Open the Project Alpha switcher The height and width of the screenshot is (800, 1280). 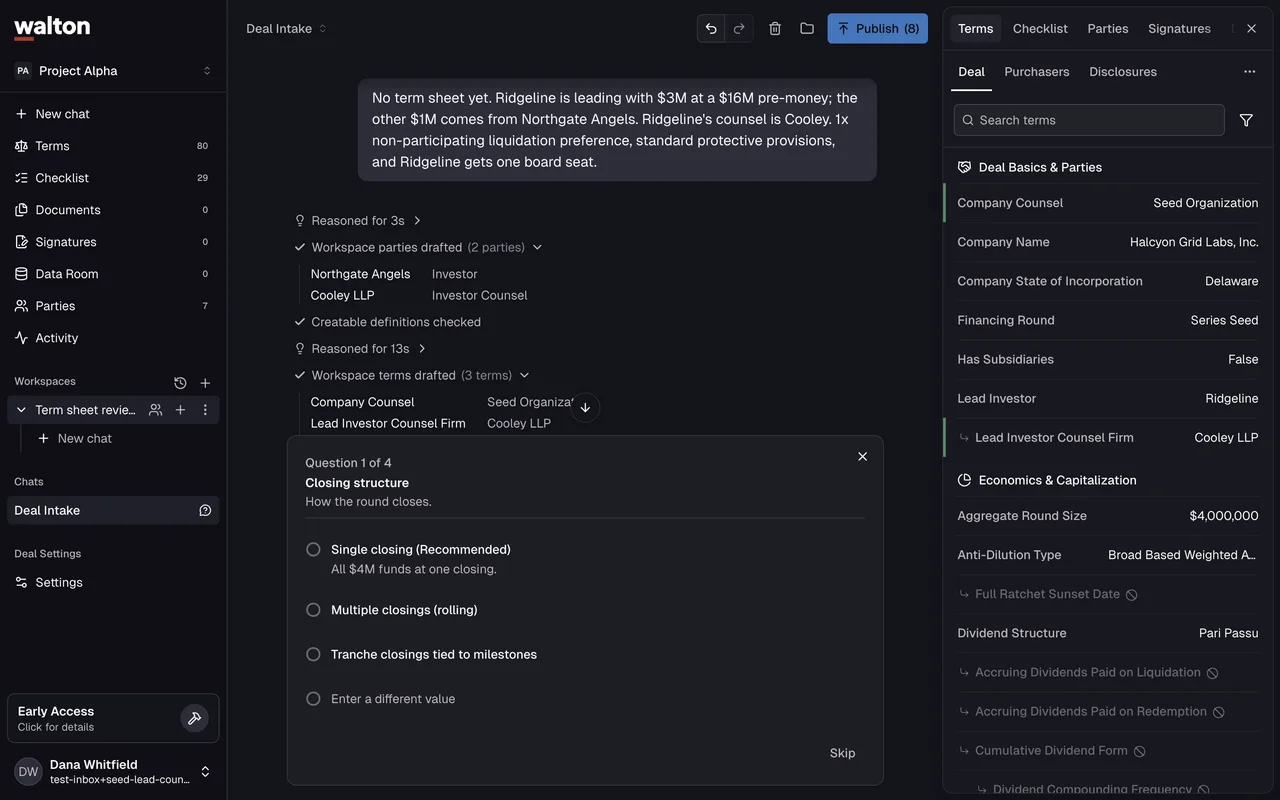(x=113, y=71)
